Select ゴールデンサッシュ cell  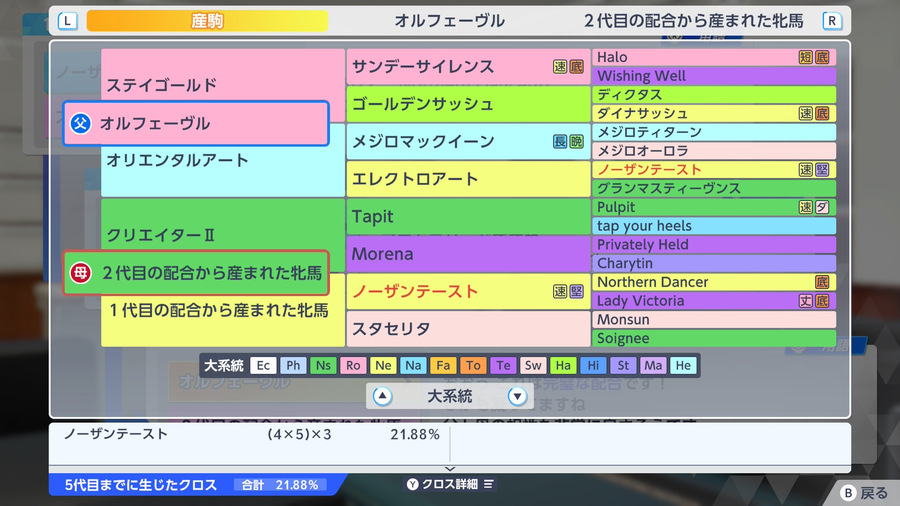tap(468, 104)
